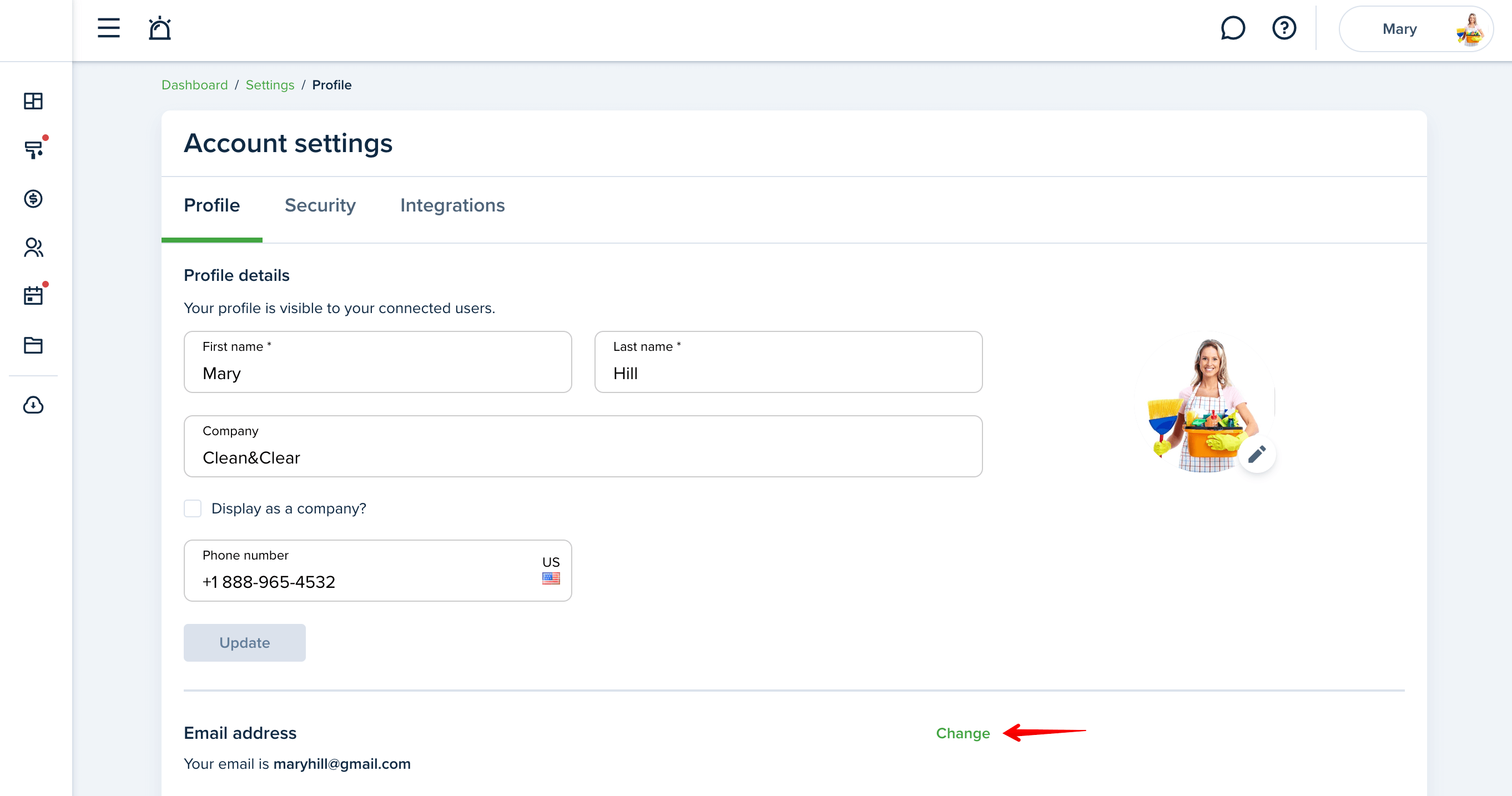Screen dimensions: 1512x796
Task: Click the Phone number field
Action: point(378,571)
